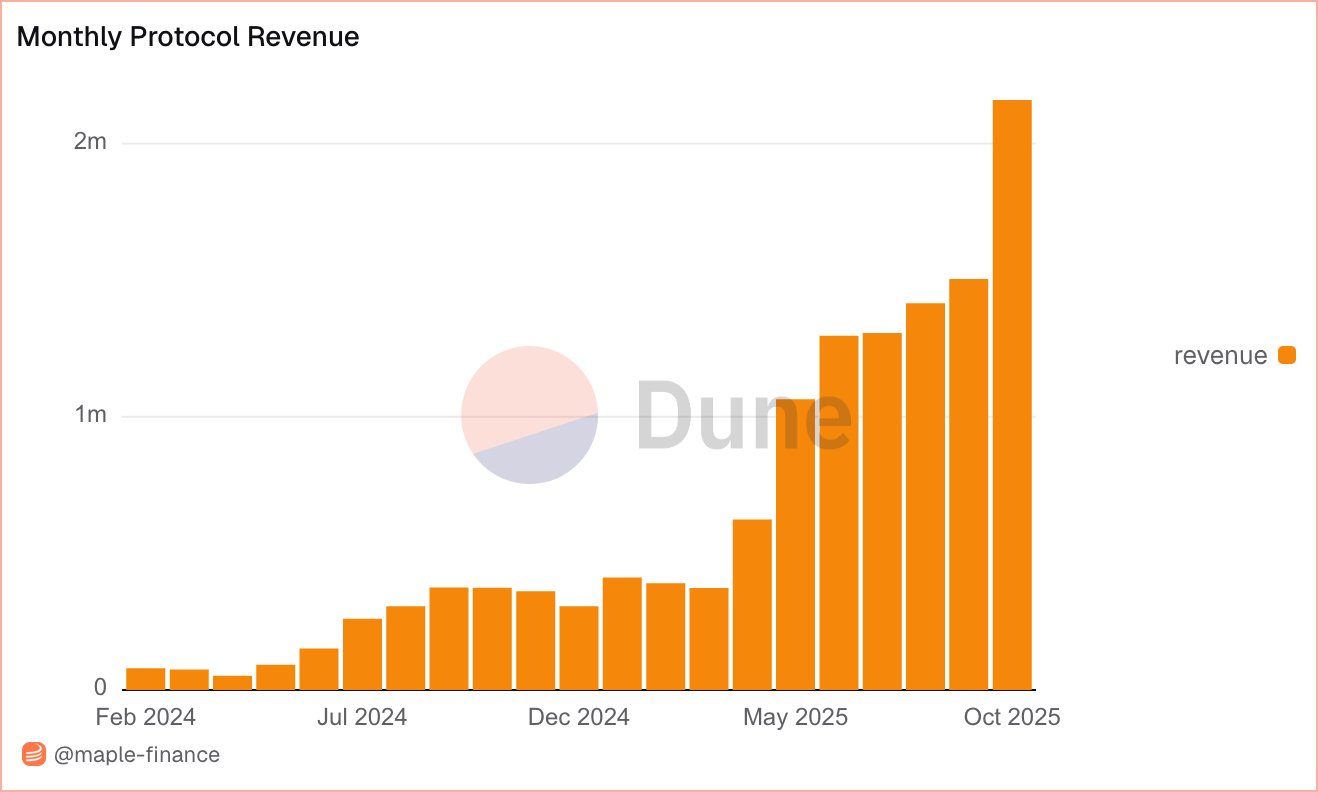Click the Feb 2024 x-axis label

pos(148,717)
